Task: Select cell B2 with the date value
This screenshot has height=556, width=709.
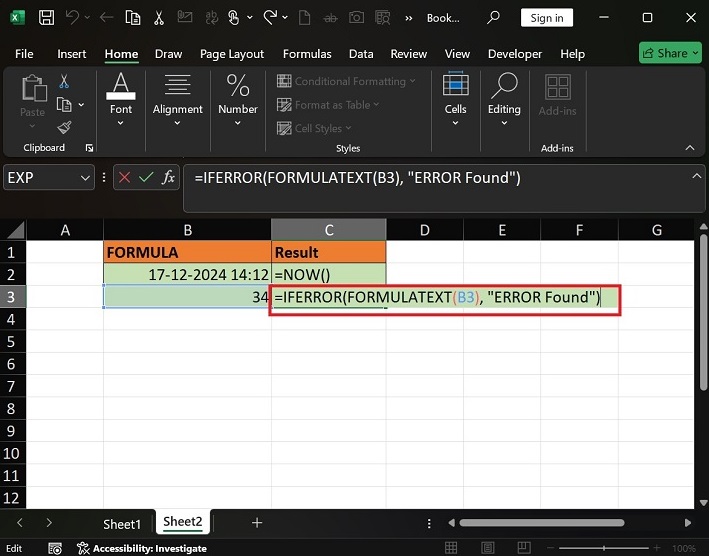Action: click(x=187, y=274)
